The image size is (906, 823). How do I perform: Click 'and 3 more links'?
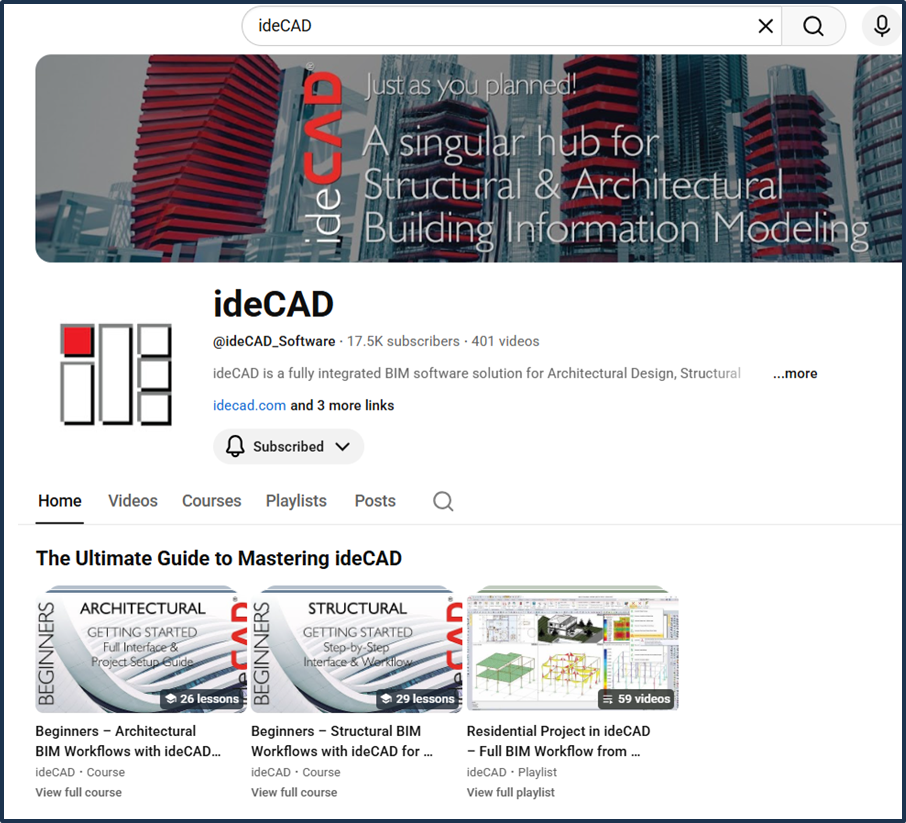tap(342, 406)
